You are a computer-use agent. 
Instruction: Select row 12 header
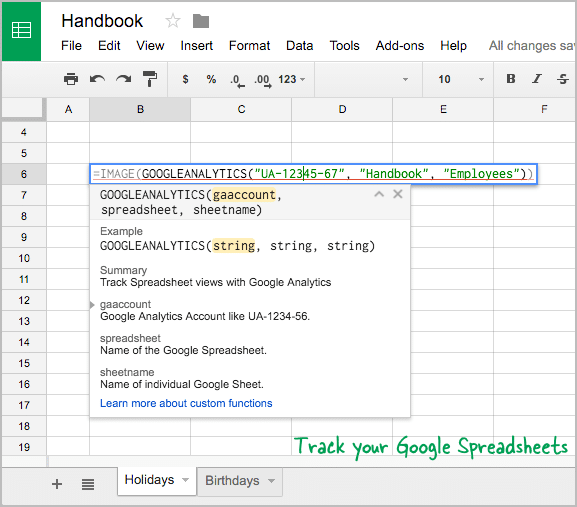pyautogui.click(x=24, y=300)
